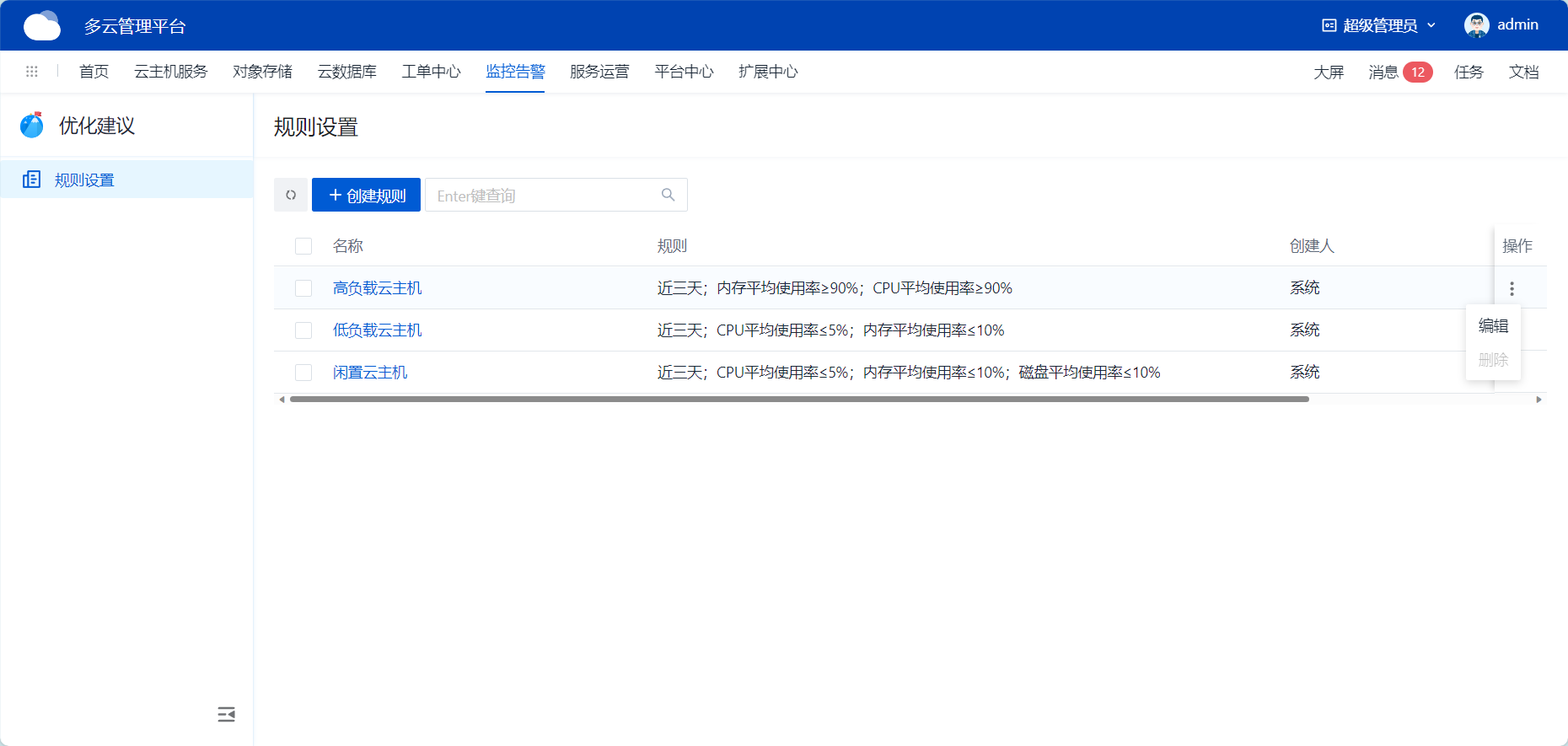The width and height of the screenshot is (1568, 746).
Task: Open the three-dot actions menu for 高负载云主机
Action: (x=1512, y=288)
